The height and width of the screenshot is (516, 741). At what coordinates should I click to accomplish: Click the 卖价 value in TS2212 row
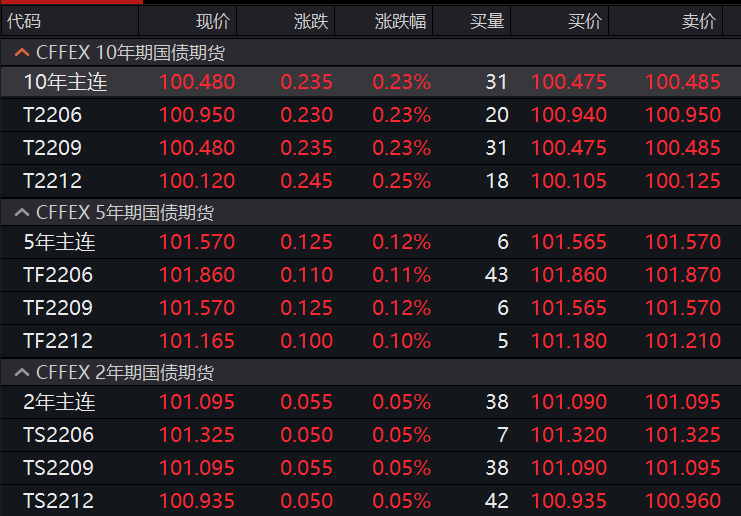point(682,501)
